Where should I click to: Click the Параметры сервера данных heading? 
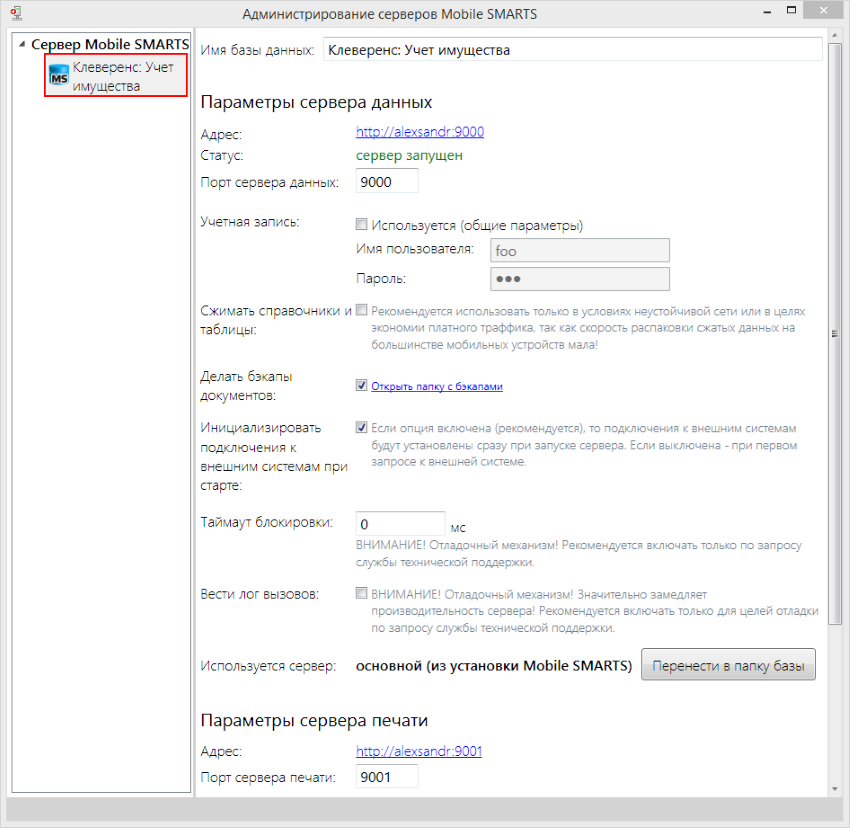tap(316, 102)
